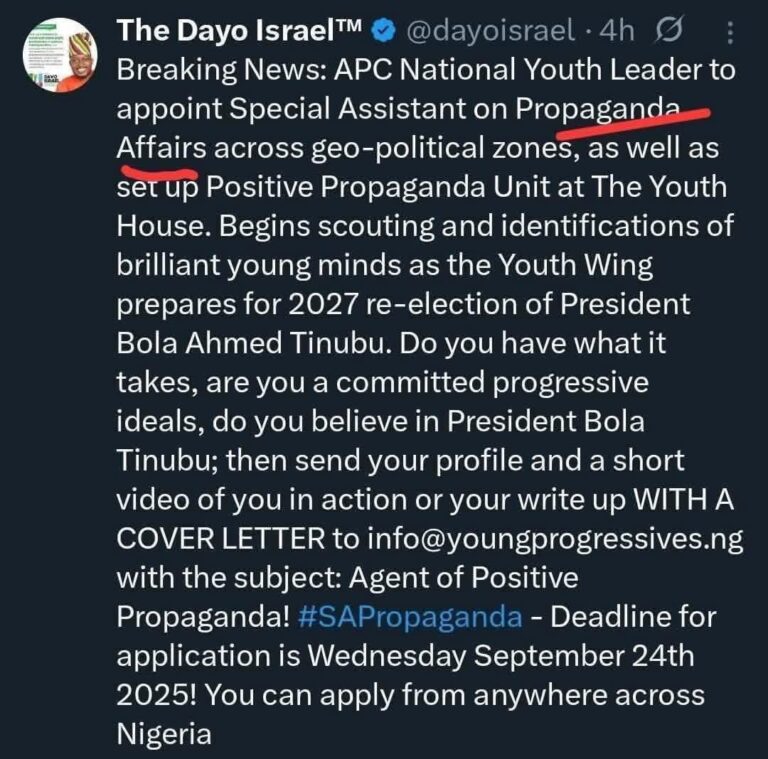
Task: Click the capitalized text "COVER LETTER"
Action: click(221, 538)
